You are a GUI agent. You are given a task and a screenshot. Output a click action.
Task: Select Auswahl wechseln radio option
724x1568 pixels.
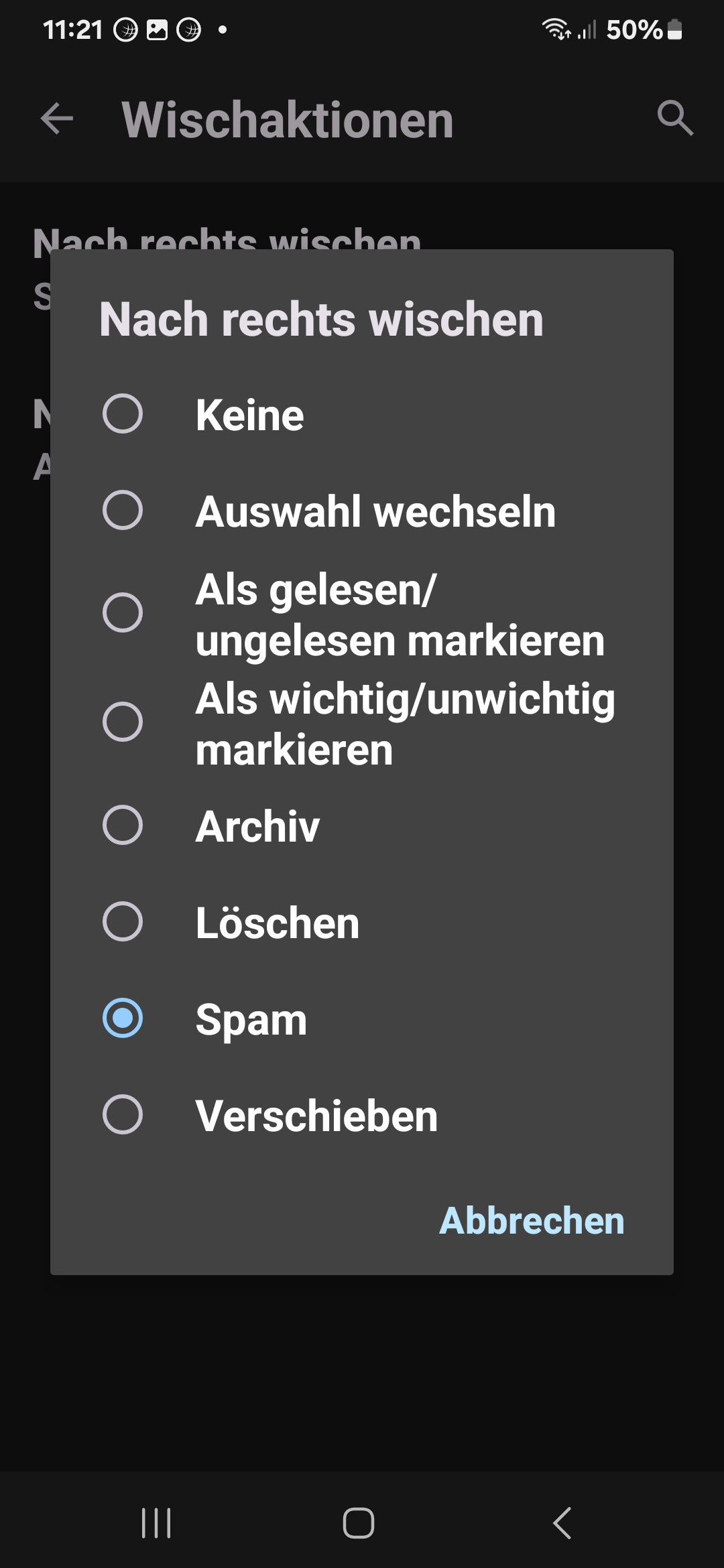(123, 511)
